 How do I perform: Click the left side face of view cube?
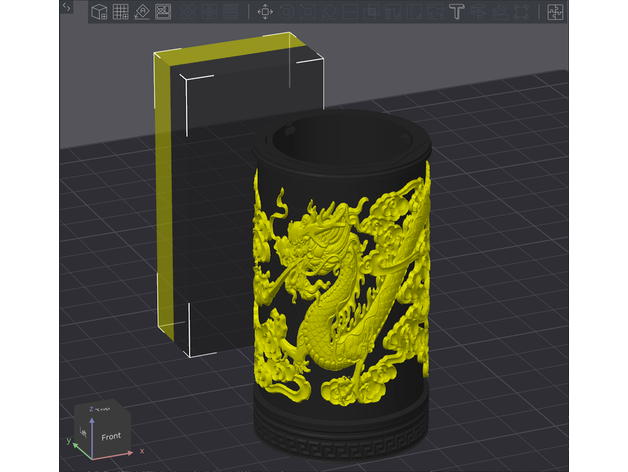click(x=82, y=432)
